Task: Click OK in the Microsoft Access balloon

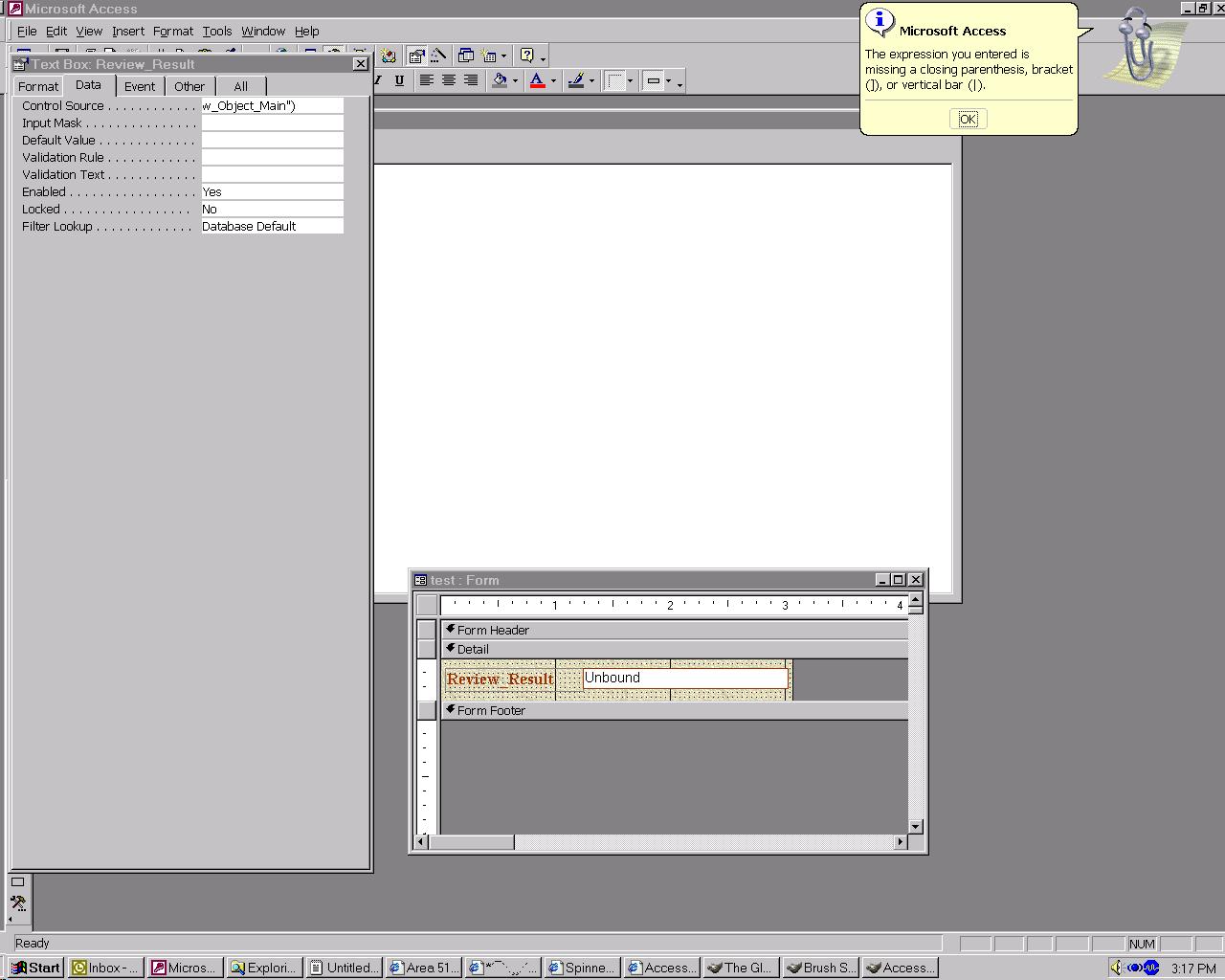Action: pos(968,119)
